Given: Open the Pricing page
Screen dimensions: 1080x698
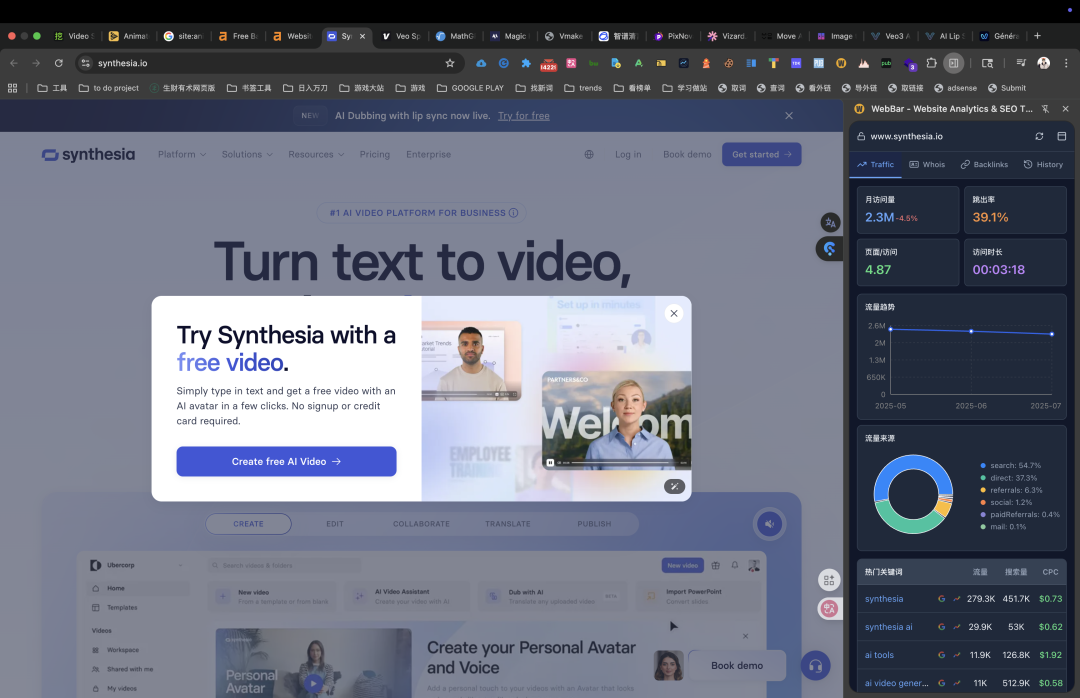Looking at the screenshot, I should pos(375,154).
